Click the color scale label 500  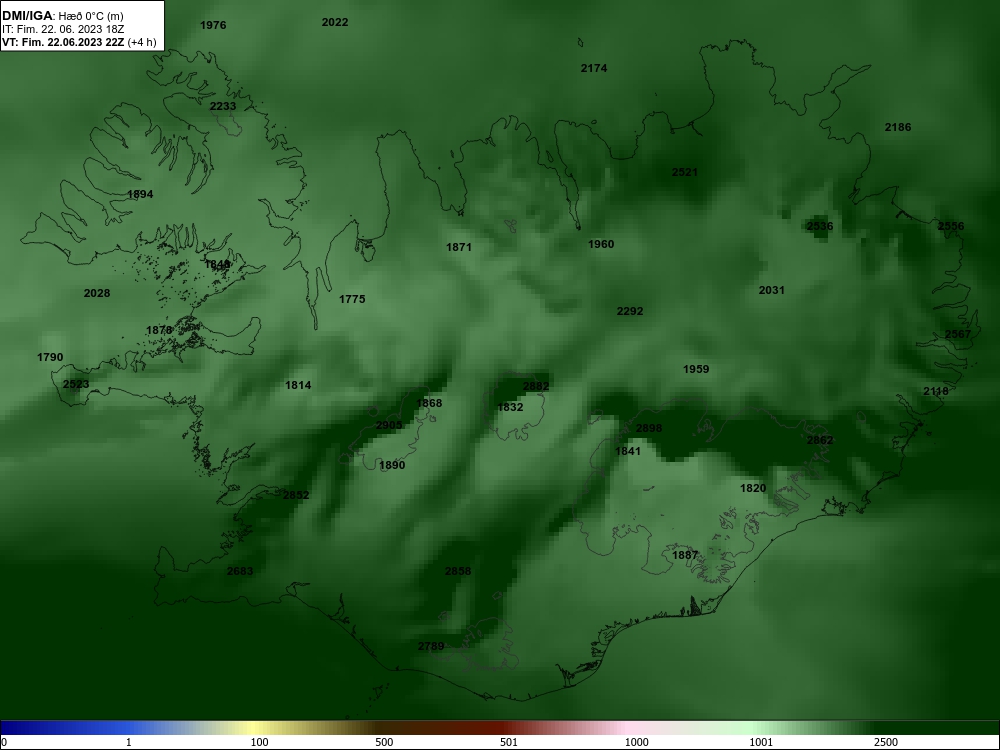click(x=385, y=742)
